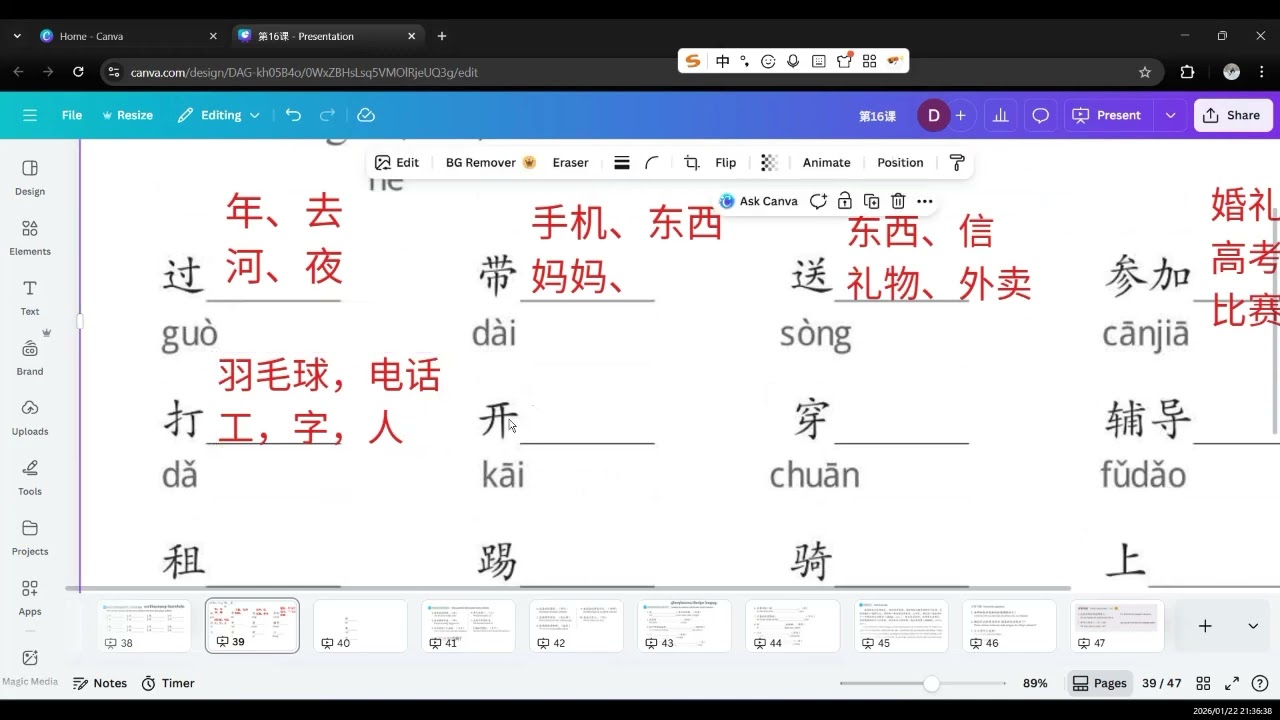Open the Timer
Screen dimensions: 1280x720
[167, 683]
